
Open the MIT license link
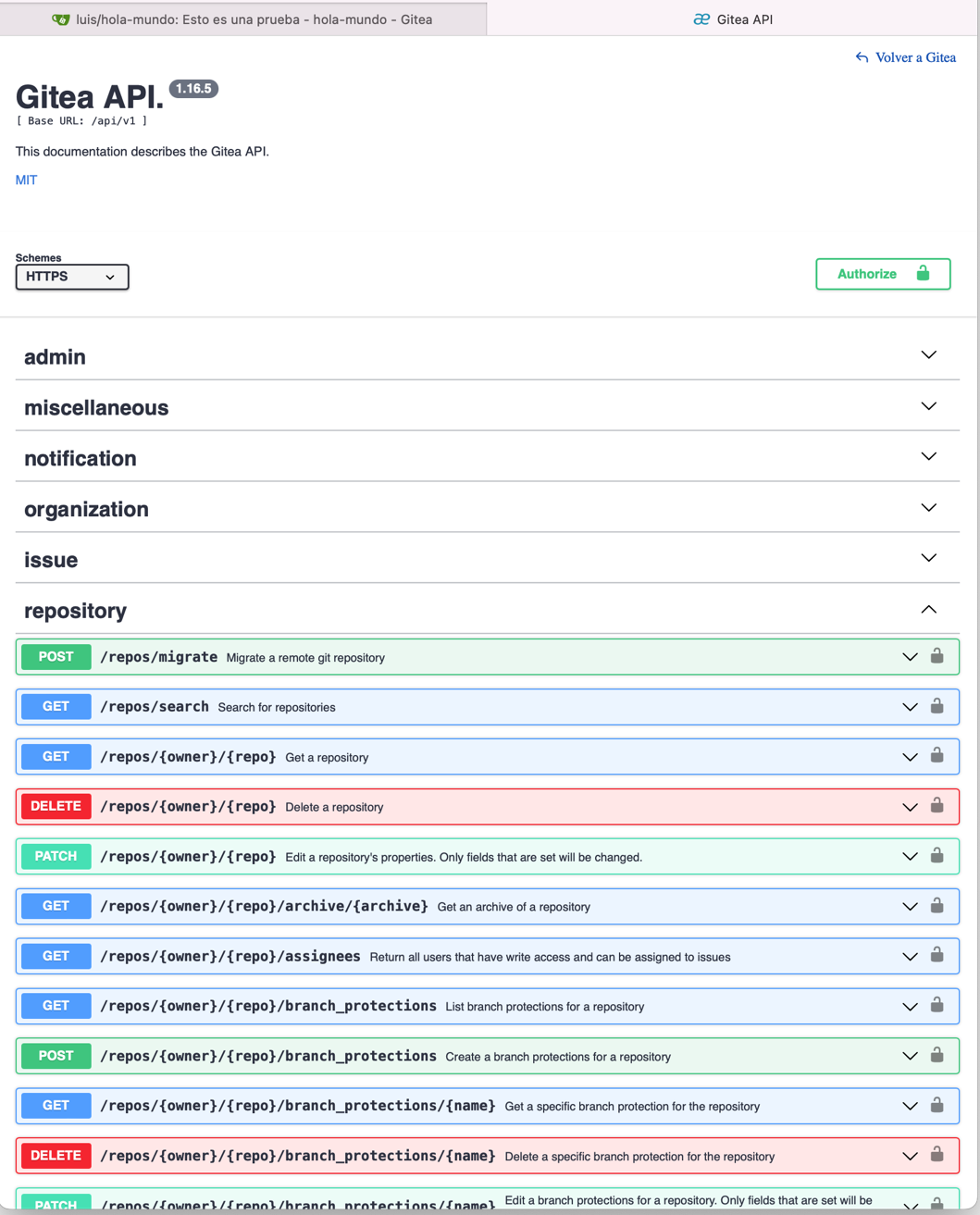26,180
